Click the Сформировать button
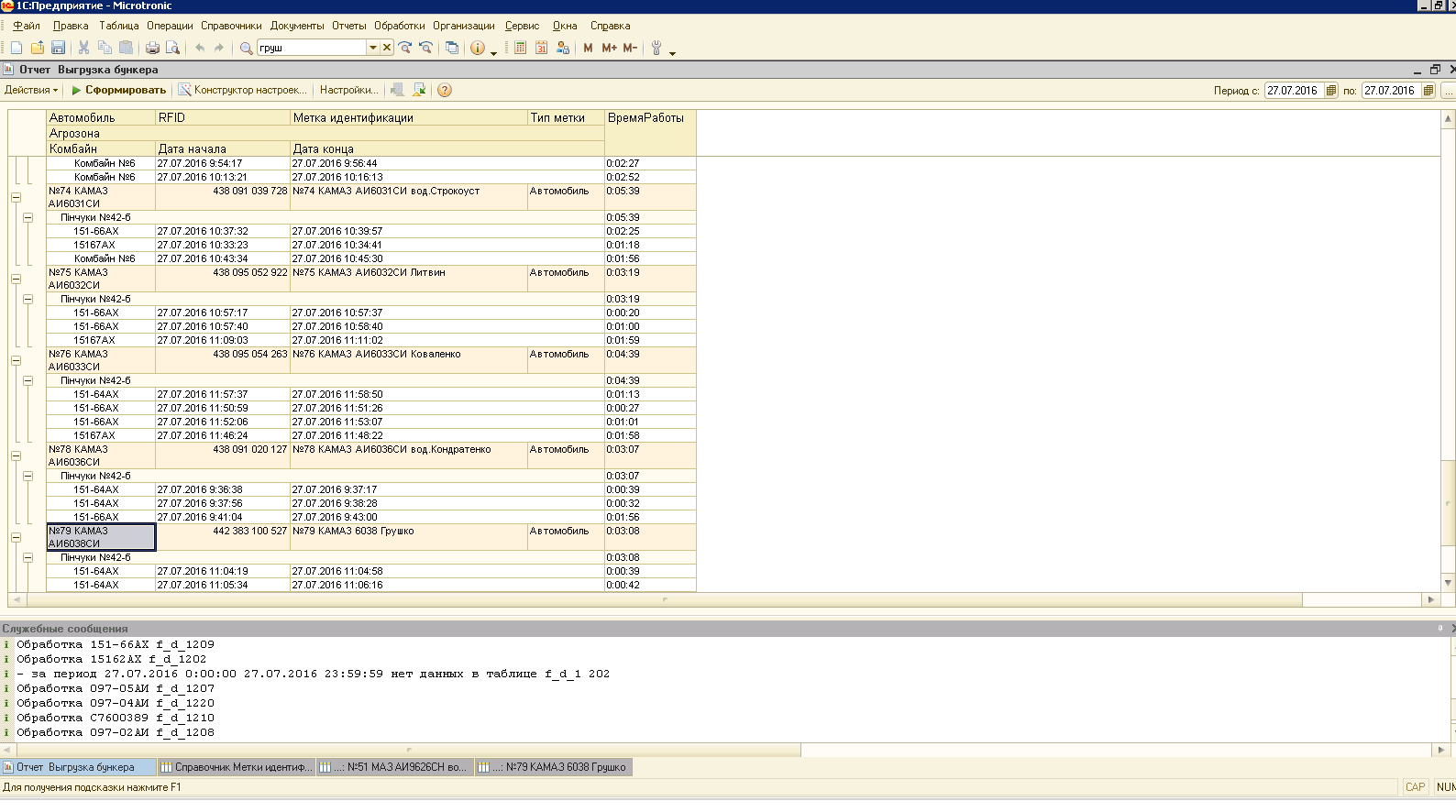The width and height of the screenshot is (1456, 812). 119,90
